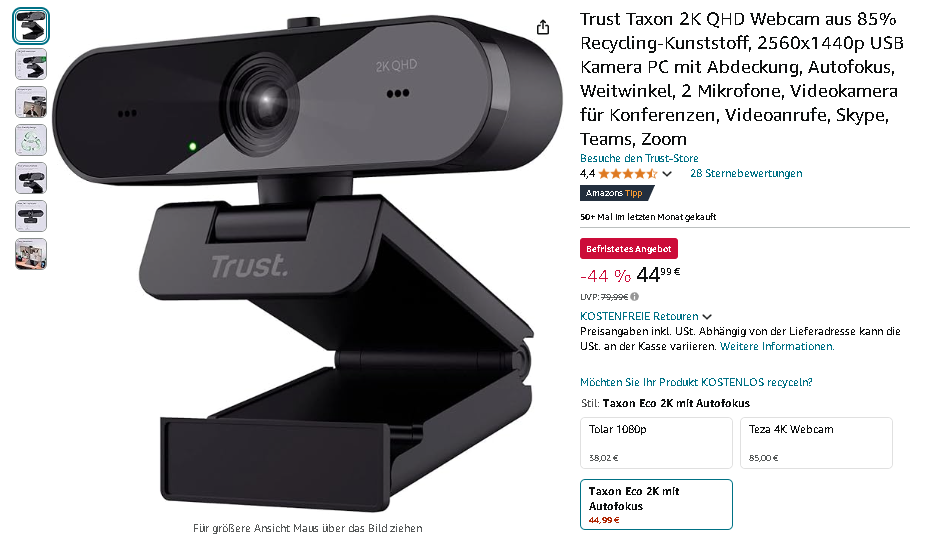Expand the rating dropdown arrow next to stars
This screenshot has height=537, width=927.
tap(667, 174)
